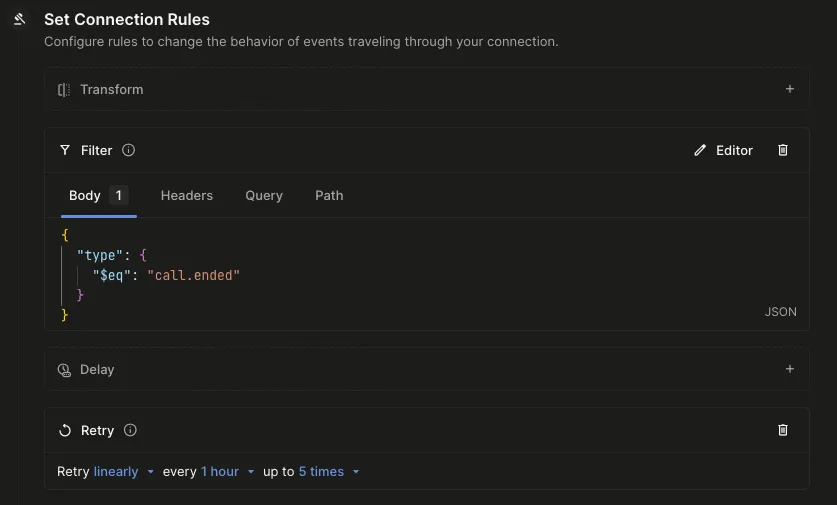The height and width of the screenshot is (505, 837).
Task: Delete the Filter rule with trash icon
Action: pos(783,151)
